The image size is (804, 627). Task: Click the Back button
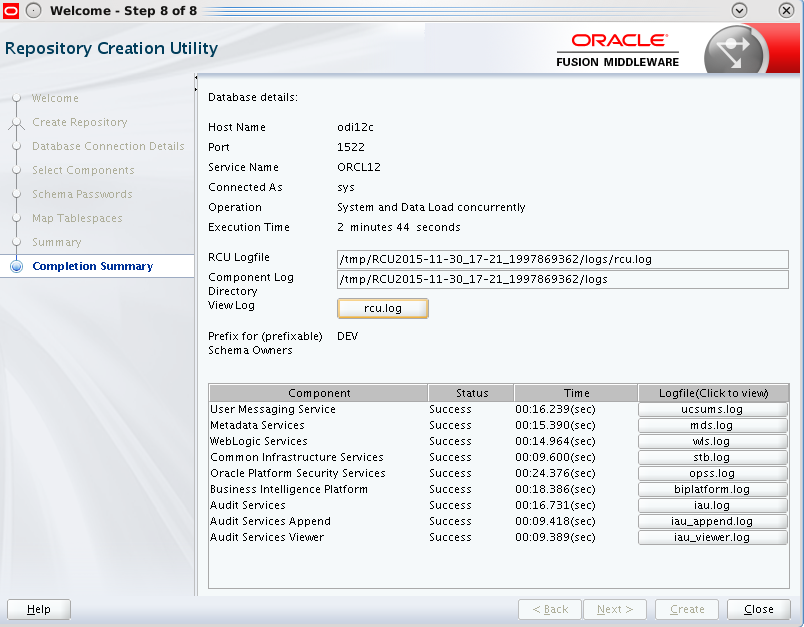(550, 609)
